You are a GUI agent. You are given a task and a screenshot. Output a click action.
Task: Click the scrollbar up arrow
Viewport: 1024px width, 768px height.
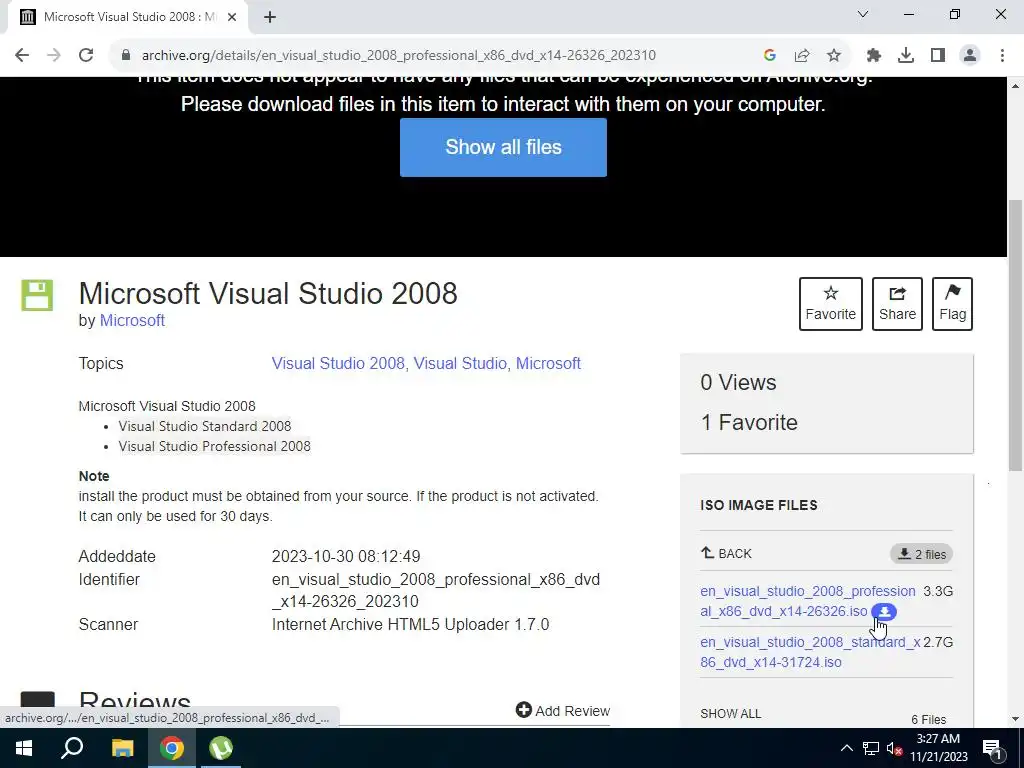pyautogui.click(x=1015, y=86)
